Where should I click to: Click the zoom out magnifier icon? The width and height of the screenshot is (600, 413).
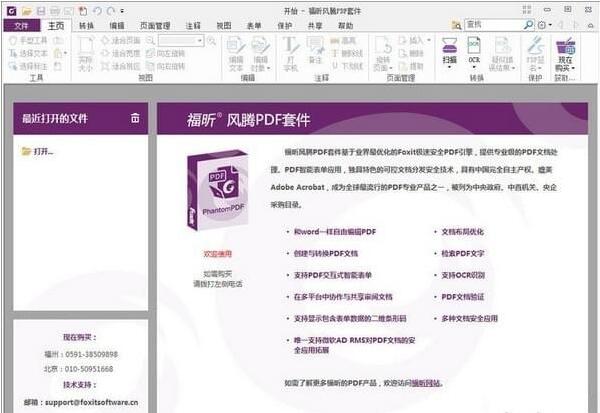(150, 40)
